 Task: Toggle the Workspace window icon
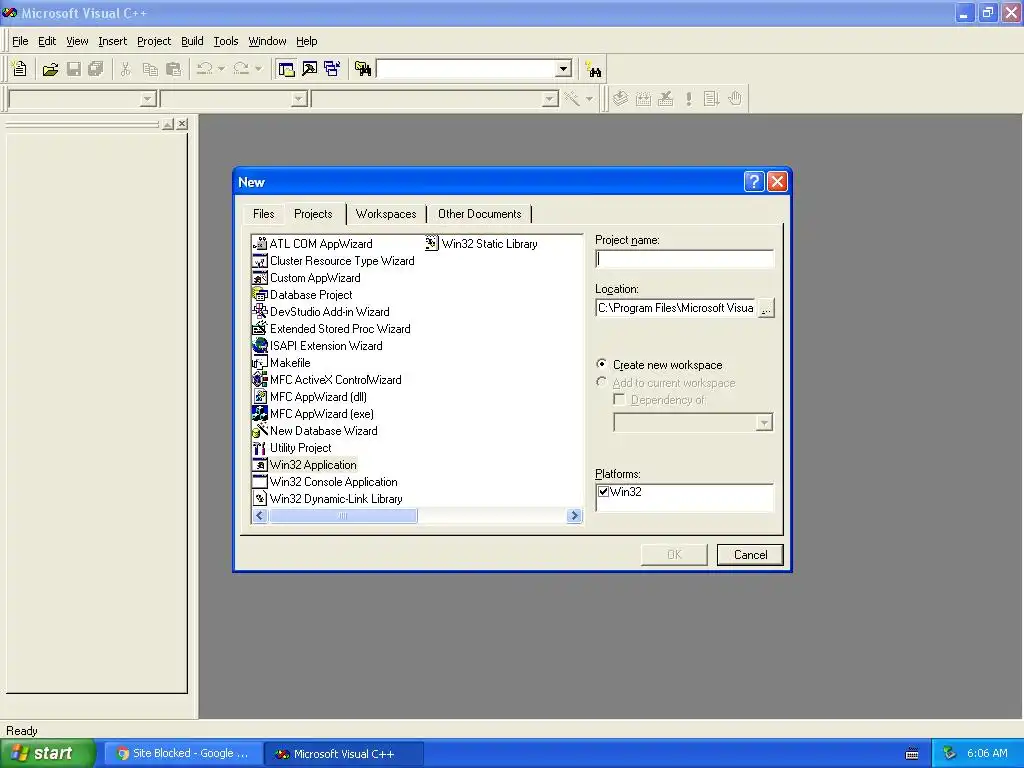click(x=286, y=69)
